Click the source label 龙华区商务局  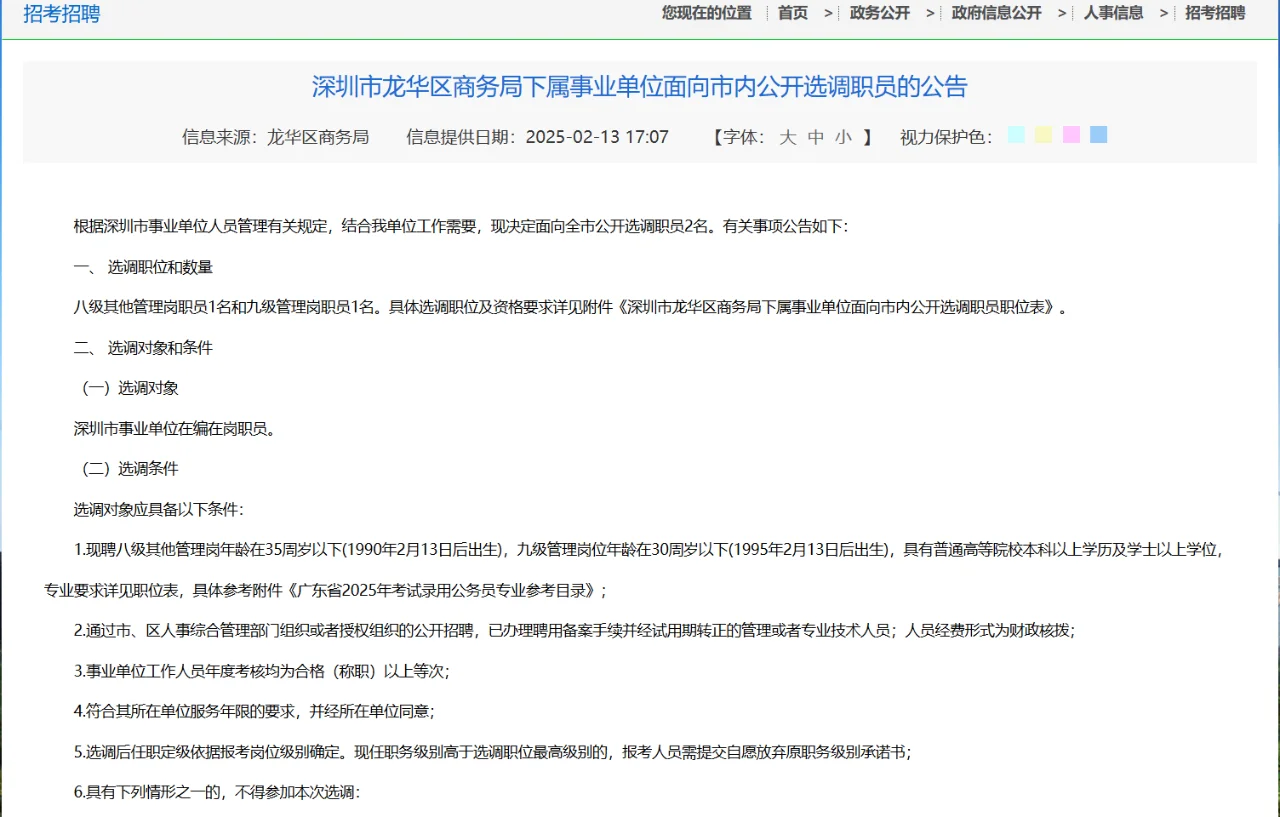coord(320,136)
